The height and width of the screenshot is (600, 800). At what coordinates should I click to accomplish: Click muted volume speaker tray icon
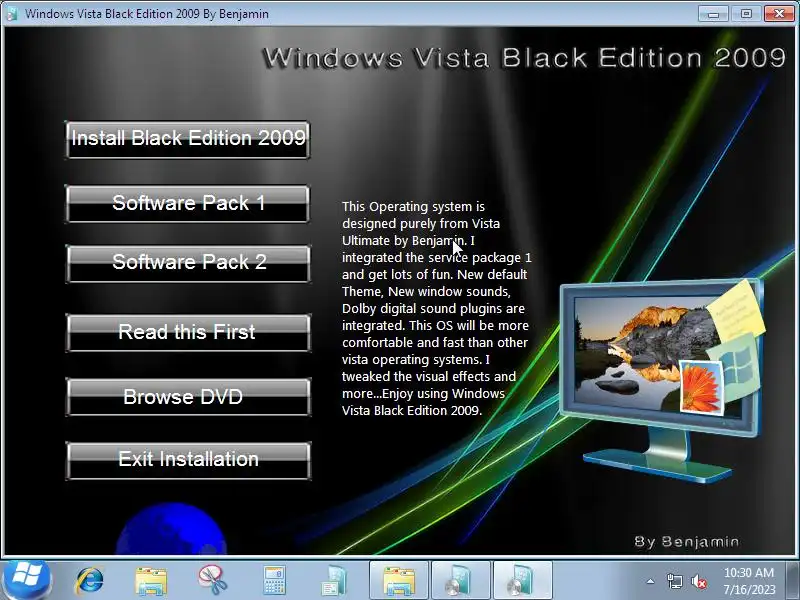pos(698,581)
